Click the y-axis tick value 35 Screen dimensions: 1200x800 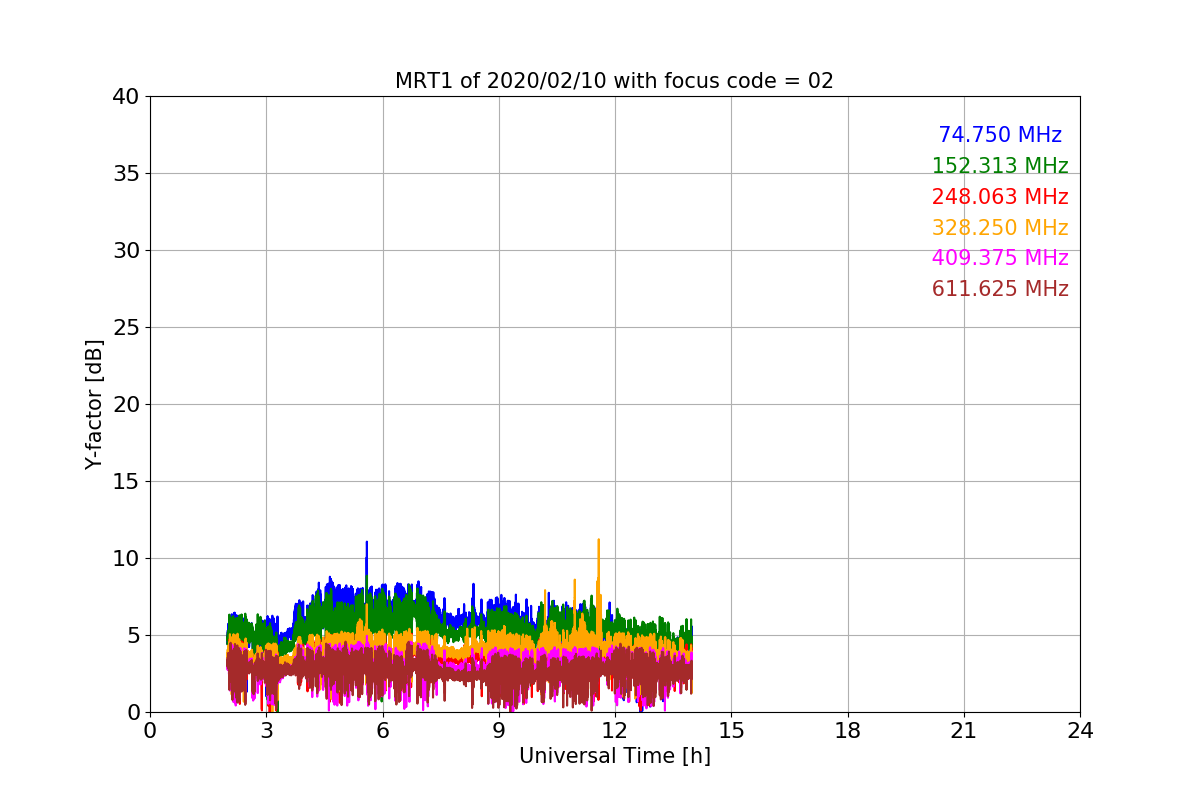click(x=126, y=174)
